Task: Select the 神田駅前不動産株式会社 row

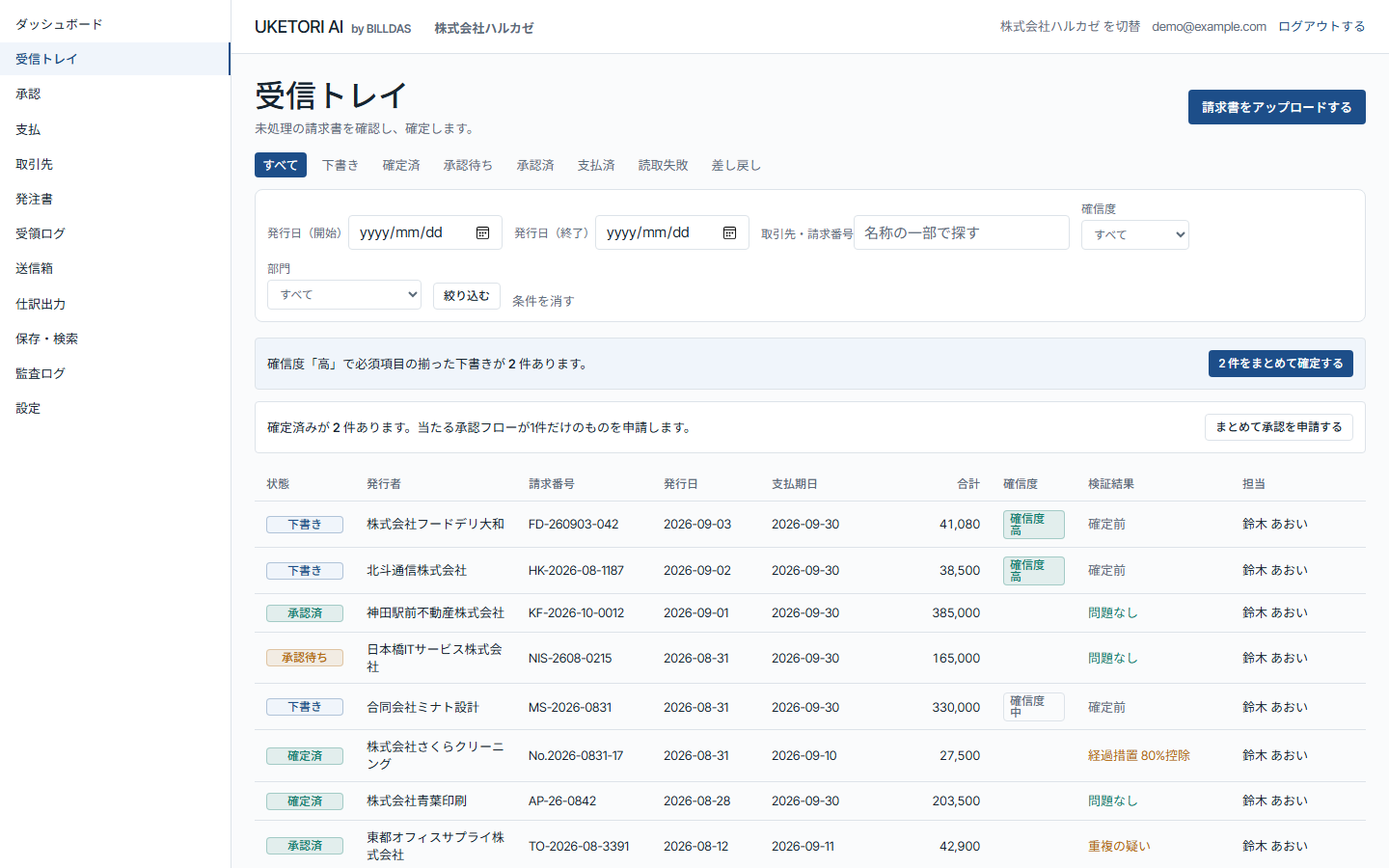Action: click(810, 613)
